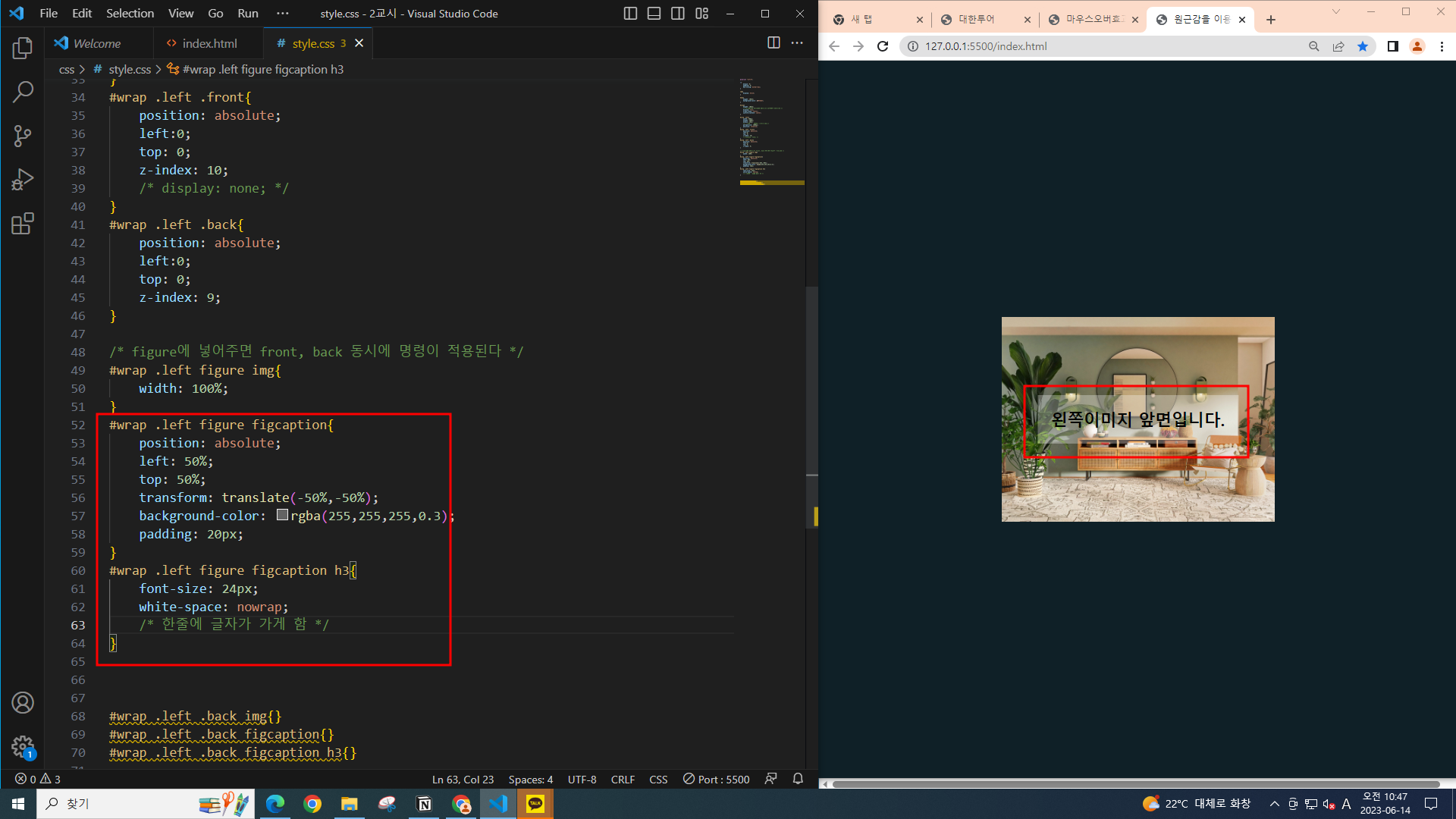Expand the style.css breadcrumb item

tap(130, 69)
